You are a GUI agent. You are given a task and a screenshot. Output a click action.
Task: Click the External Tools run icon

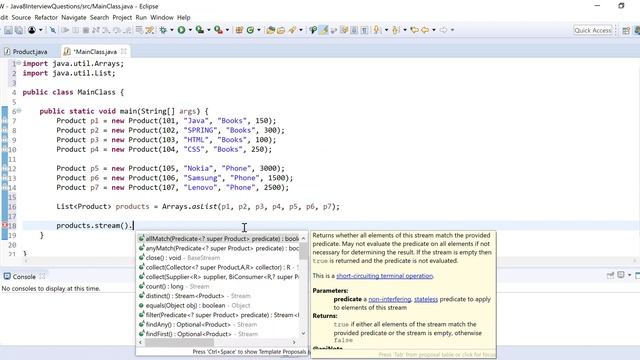pyautogui.click(x=218, y=30)
